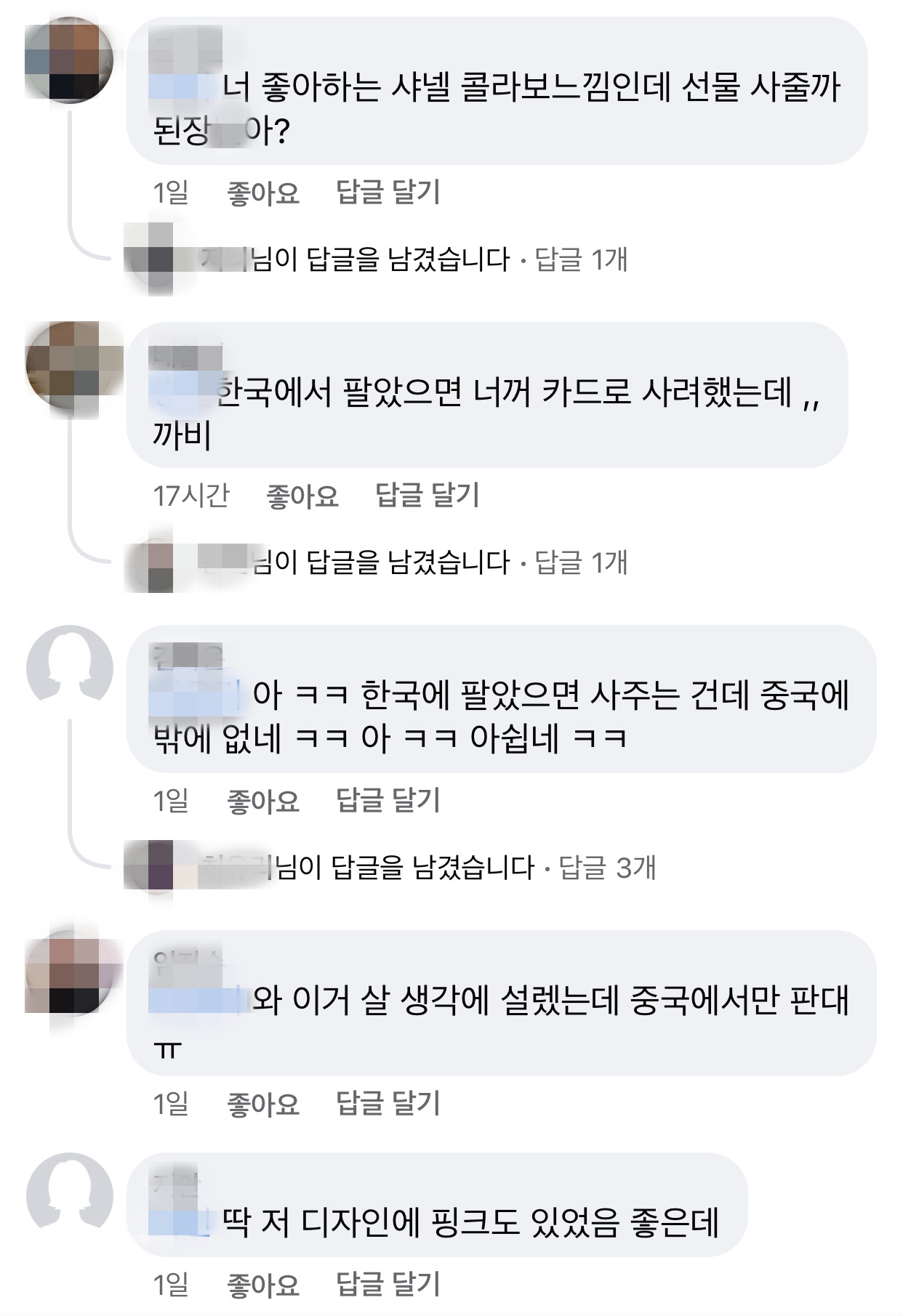903x1316 pixels.
Task: Open the 17시간 timestamp link
Action: tap(191, 496)
